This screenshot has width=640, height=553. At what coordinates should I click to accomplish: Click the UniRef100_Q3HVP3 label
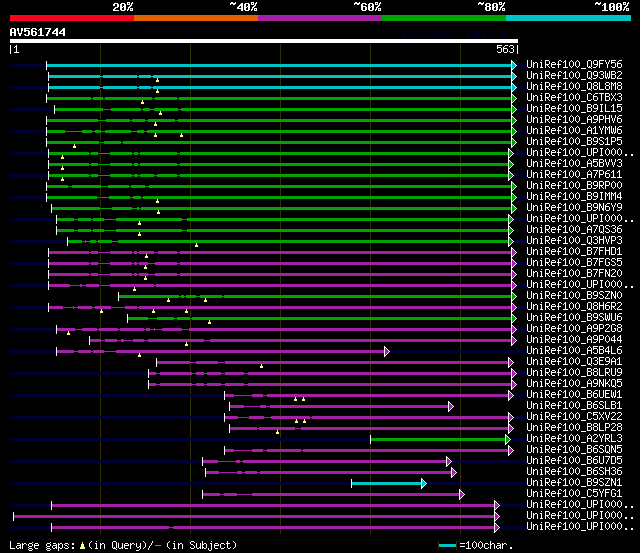tap(574, 241)
